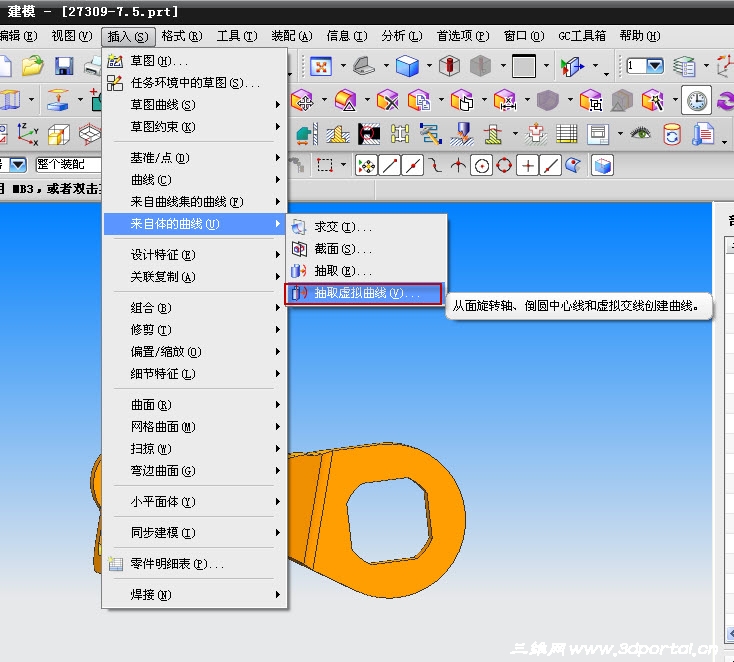Expand the 草图曲线(S) submenu arrow
The height and width of the screenshot is (662, 734).
[x=278, y=104]
